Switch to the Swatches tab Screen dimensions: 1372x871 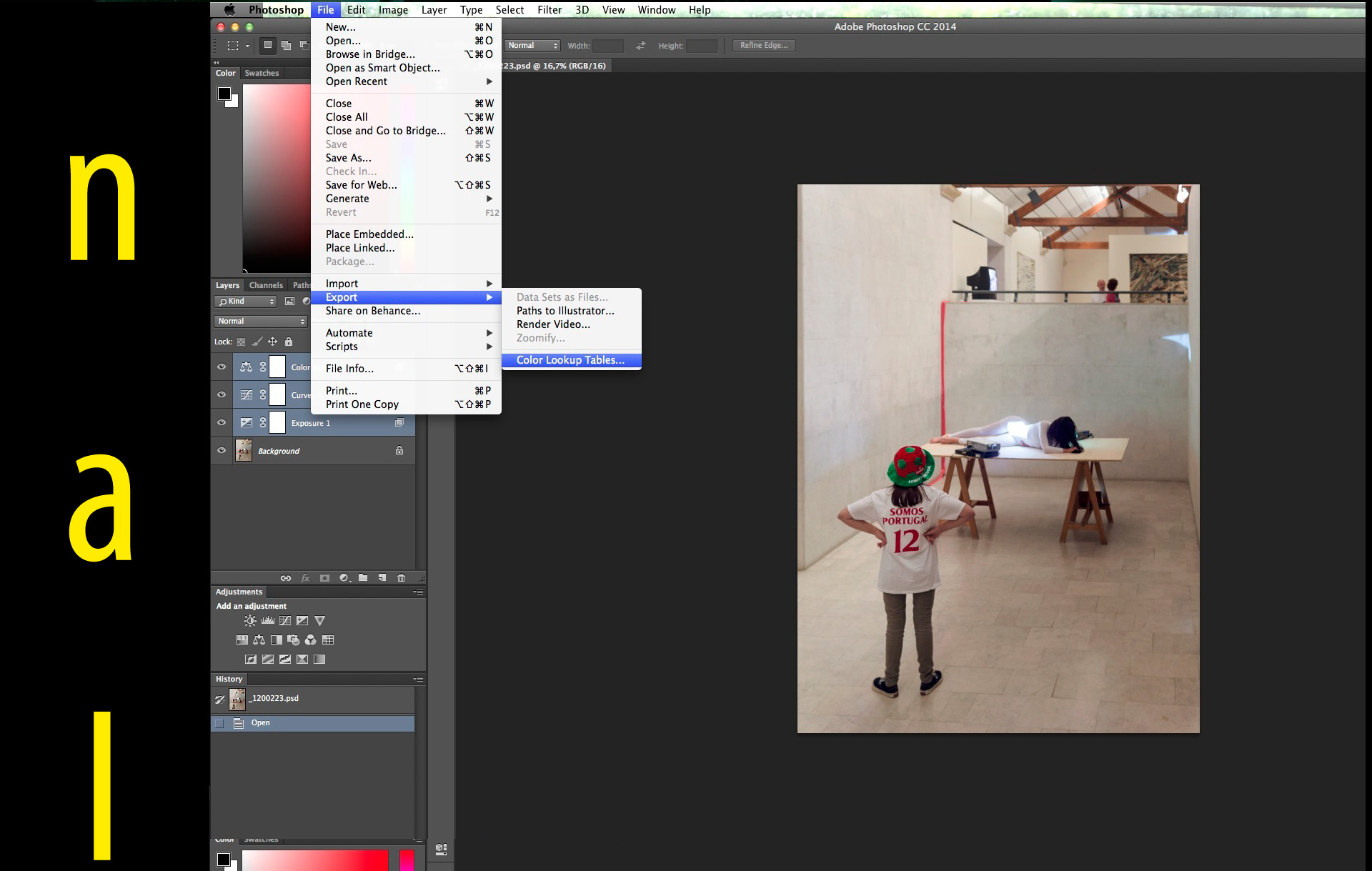[x=262, y=73]
